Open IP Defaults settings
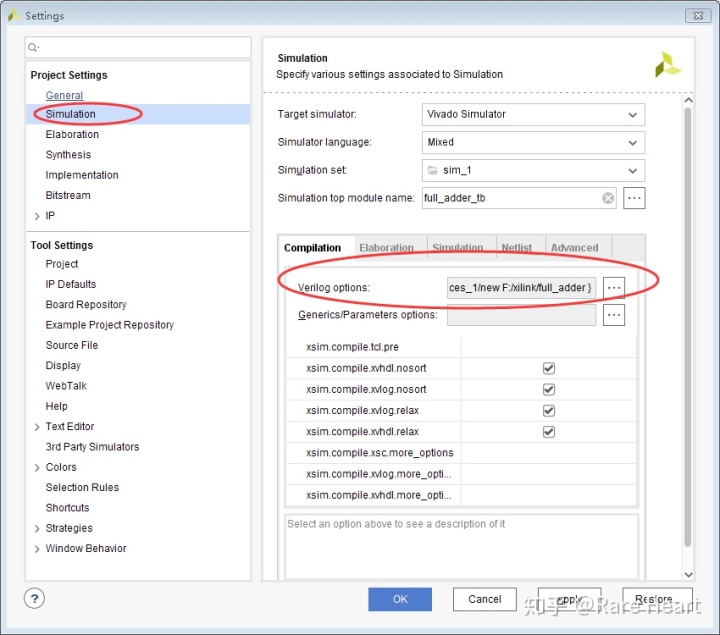This screenshot has width=720, height=635. point(71,284)
